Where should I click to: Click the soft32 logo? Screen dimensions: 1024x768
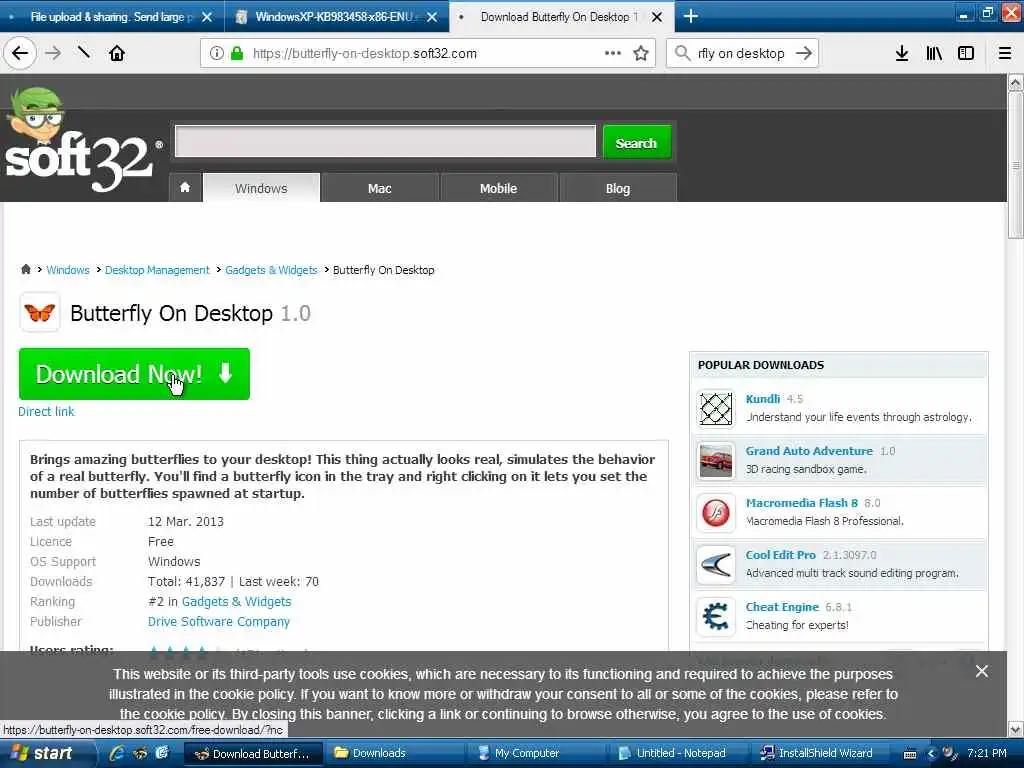pos(82,140)
